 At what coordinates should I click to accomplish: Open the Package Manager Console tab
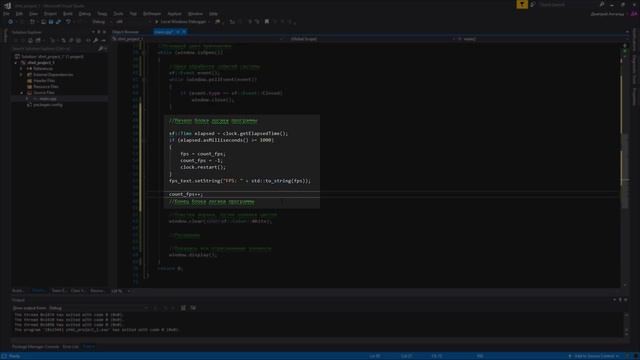[36, 347]
